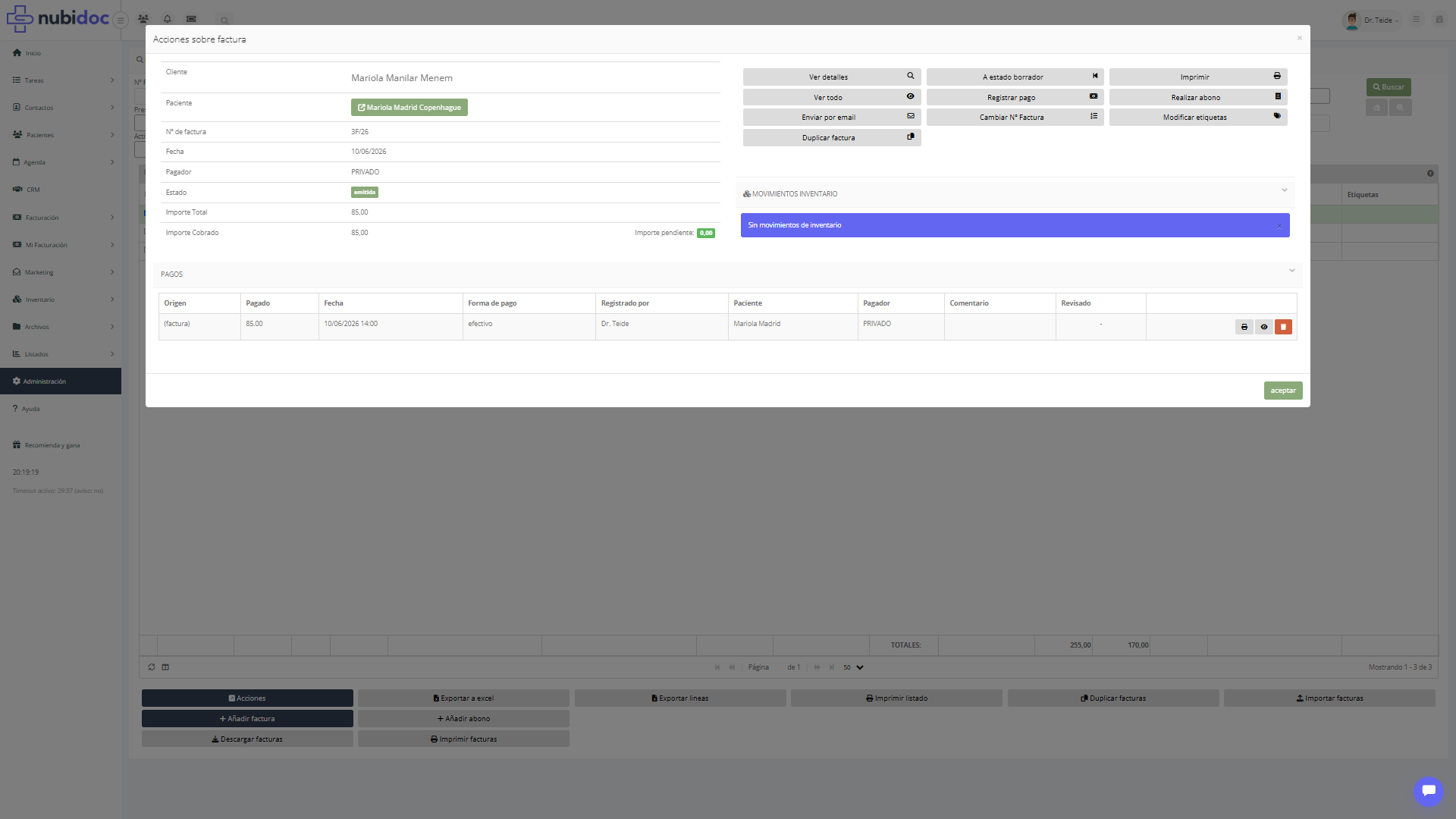Open the chat support bubble
Screen dimensions: 1456x819
[1428, 791]
